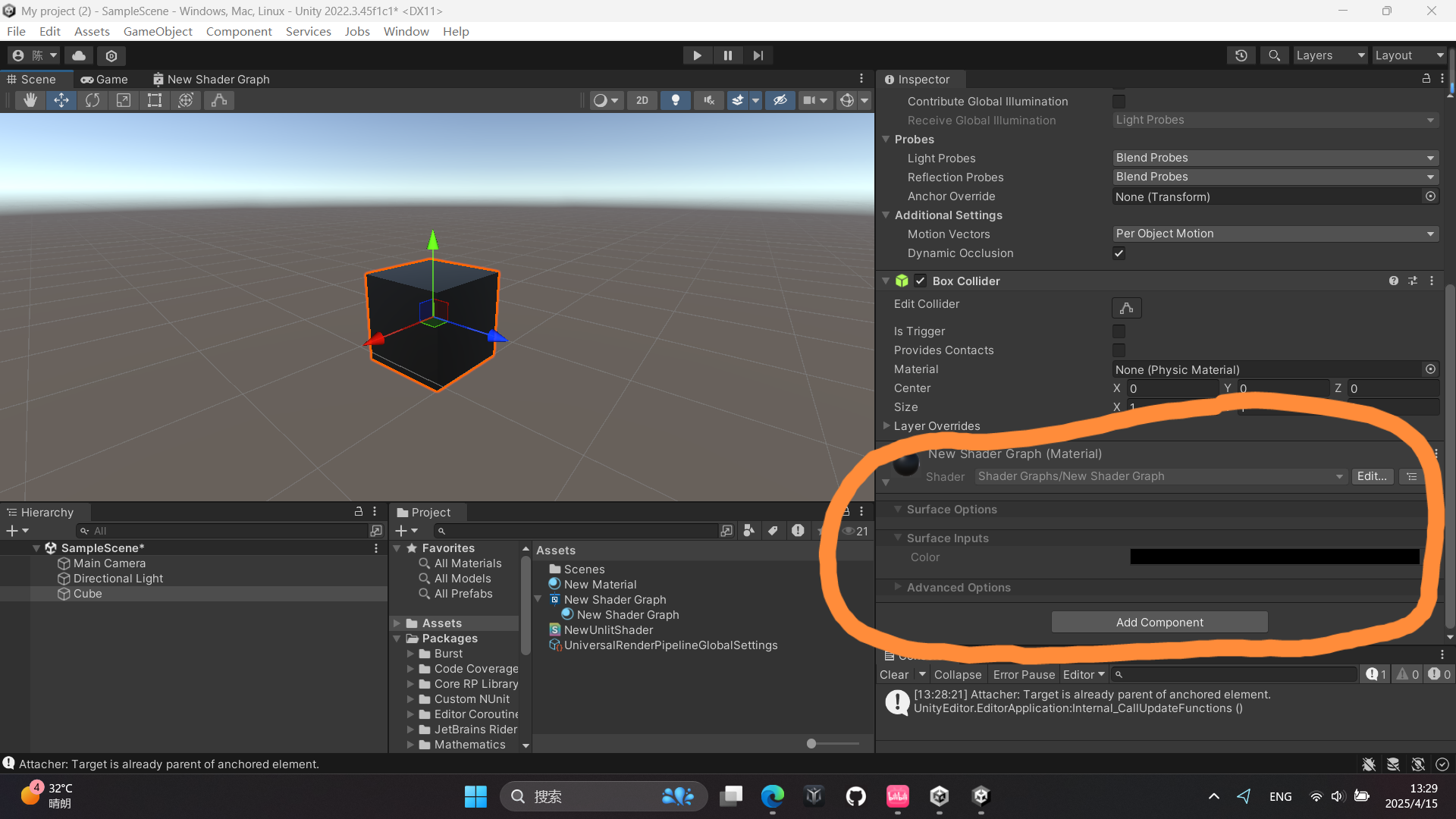Screen dimensions: 1456x819
Task: Select the Rotate tool
Action: point(92,99)
